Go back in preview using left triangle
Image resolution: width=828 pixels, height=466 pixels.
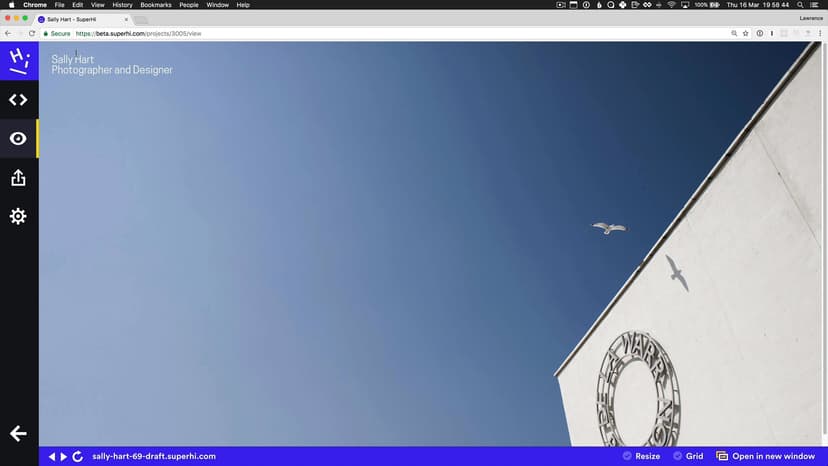tap(52, 456)
